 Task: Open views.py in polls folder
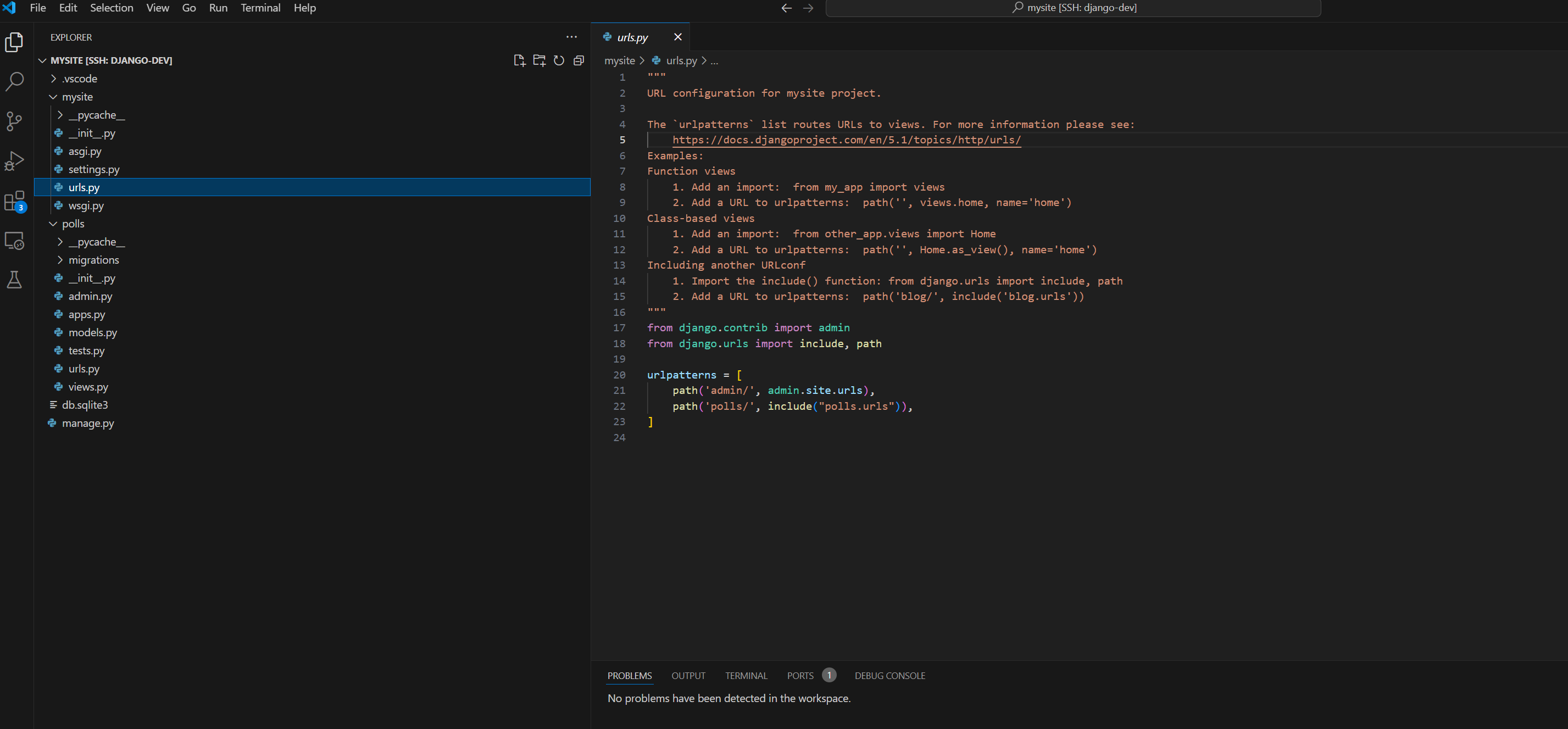[312, 386]
